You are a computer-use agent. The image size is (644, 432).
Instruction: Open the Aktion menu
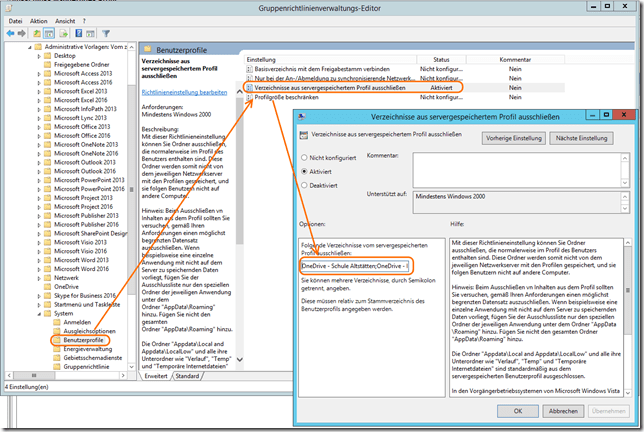click(x=40, y=19)
